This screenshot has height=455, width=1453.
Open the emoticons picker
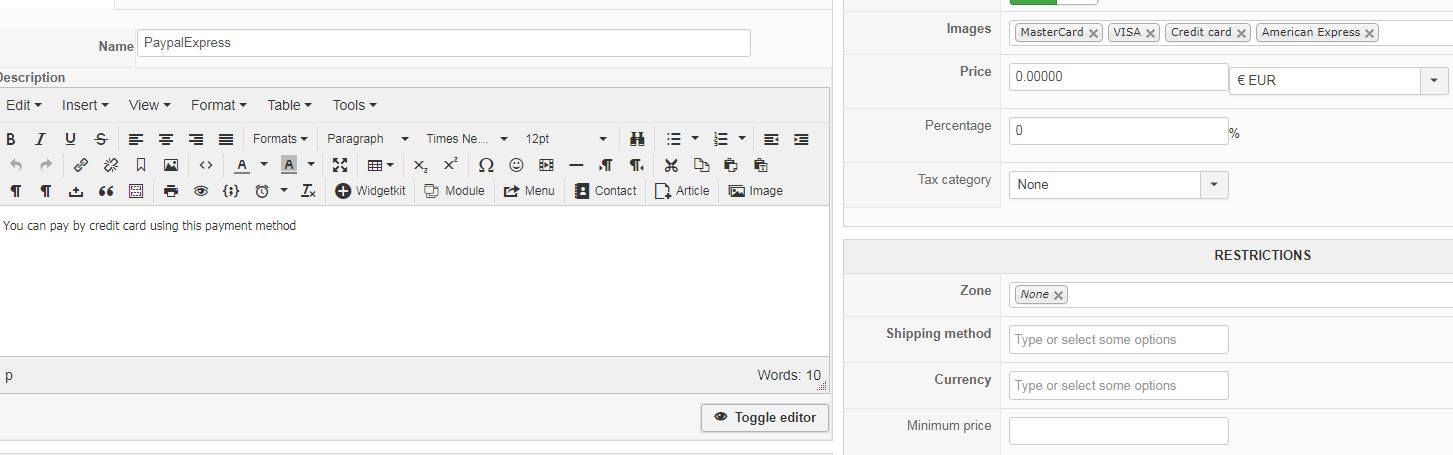(516, 165)
